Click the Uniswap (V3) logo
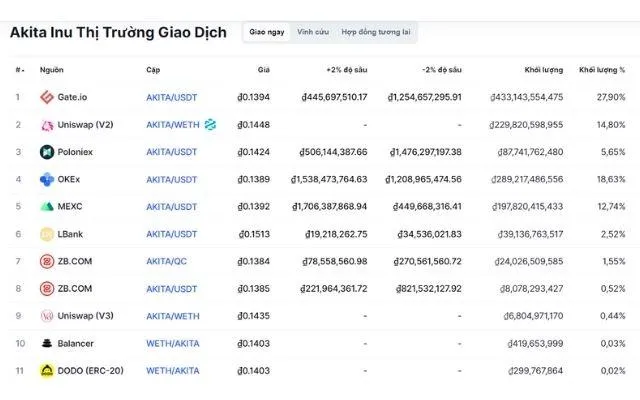The height and width of the screenshot is (400, 640). click(47, 315)
